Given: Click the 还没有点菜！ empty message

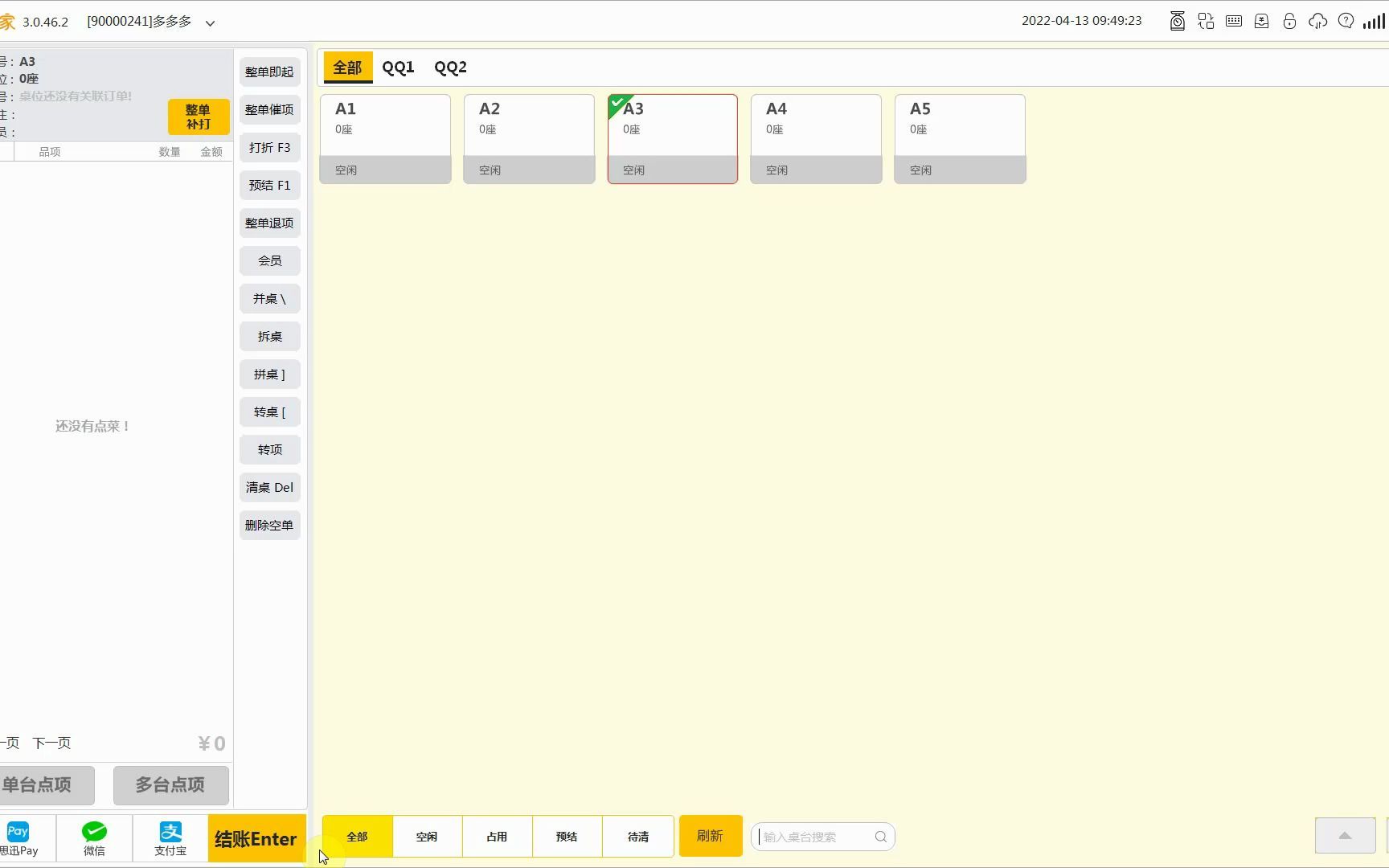Looking at the screenshot, I should pos(92,426).
